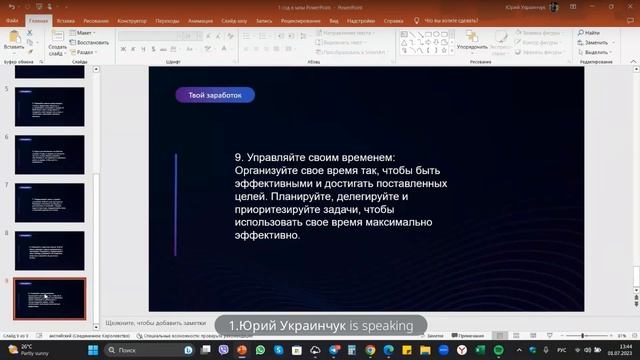Select the rectangle shape in shapes gallery
Screen dimensions: 640x360
pos(428,34)
